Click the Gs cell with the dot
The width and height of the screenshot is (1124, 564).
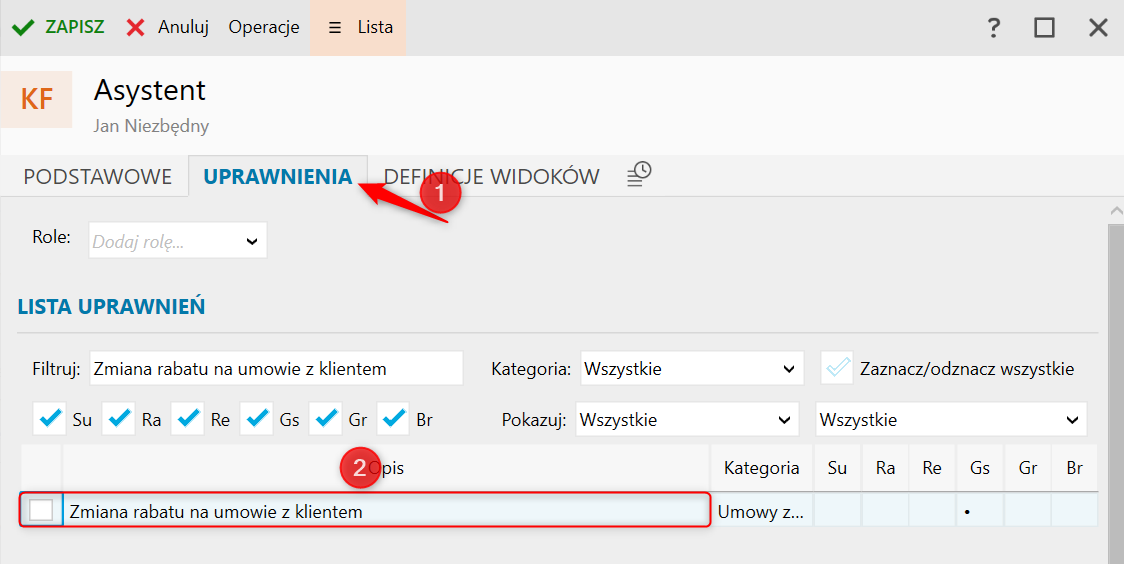pos(980,512)
